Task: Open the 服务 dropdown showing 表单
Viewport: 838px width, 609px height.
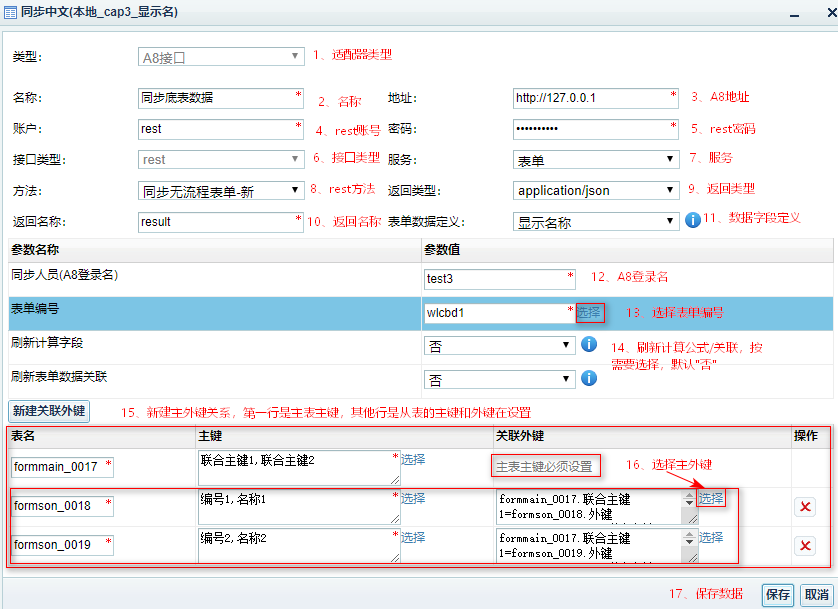Action: click(x=597, y=159)
